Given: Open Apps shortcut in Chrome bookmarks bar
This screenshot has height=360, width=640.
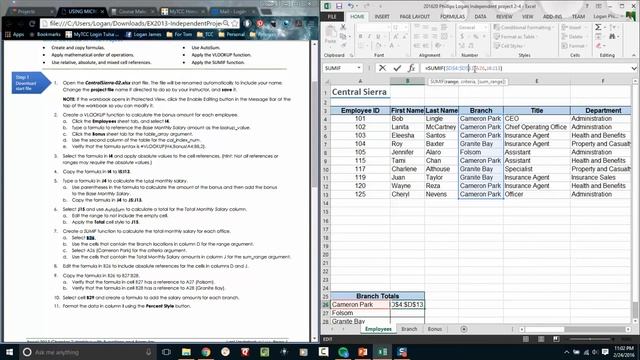Looking at the screenshot, I should (x=15, y=34).
